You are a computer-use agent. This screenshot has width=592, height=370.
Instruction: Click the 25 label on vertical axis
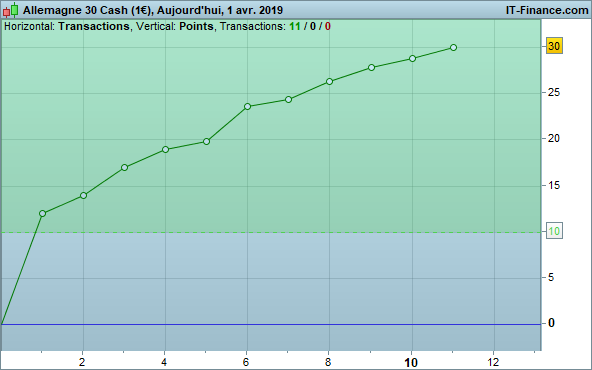pos(554,92)
